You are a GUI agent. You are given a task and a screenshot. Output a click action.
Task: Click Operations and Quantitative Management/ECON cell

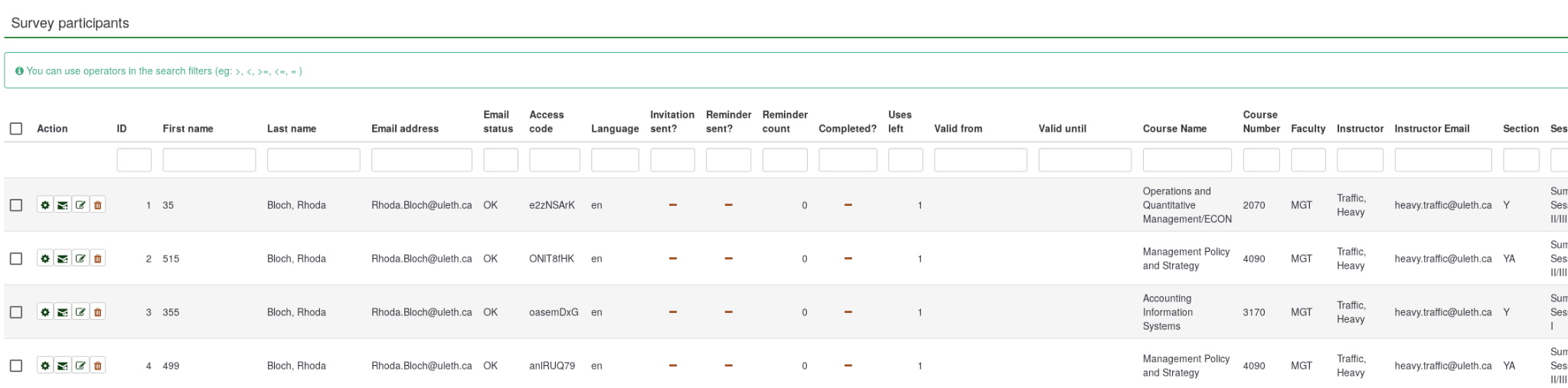pyautogui.click(x=1187, y=205)
